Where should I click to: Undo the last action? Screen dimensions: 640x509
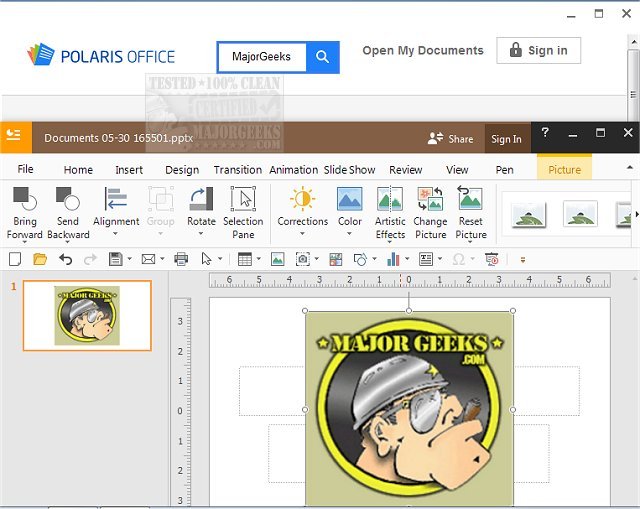(x=65, y=259)
